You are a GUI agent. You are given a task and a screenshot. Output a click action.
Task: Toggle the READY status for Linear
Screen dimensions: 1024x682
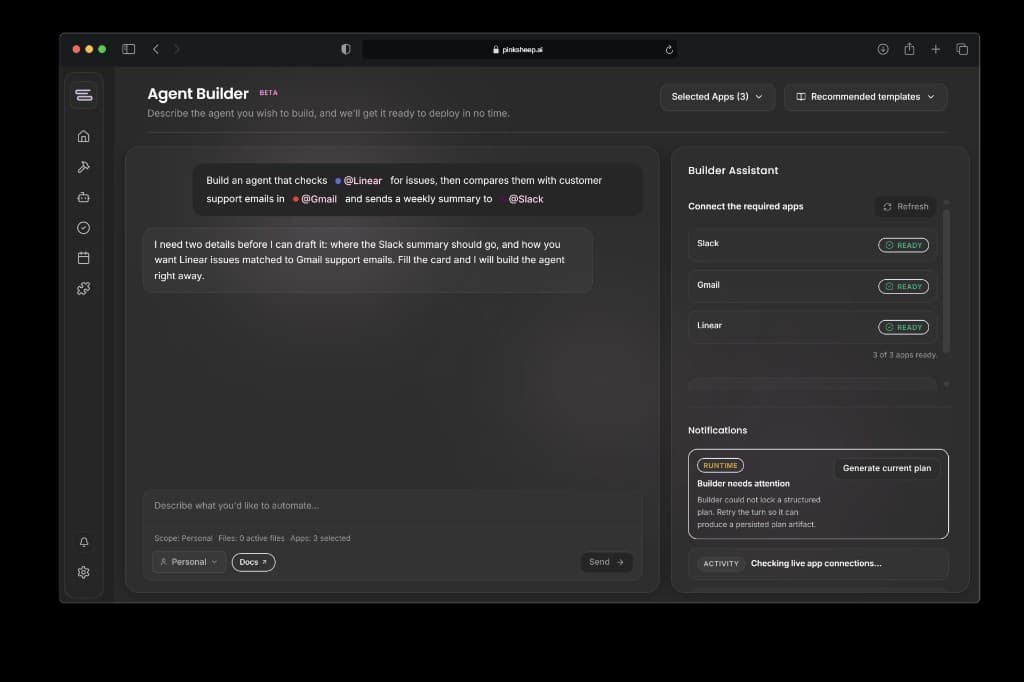[x=903, y=326]
